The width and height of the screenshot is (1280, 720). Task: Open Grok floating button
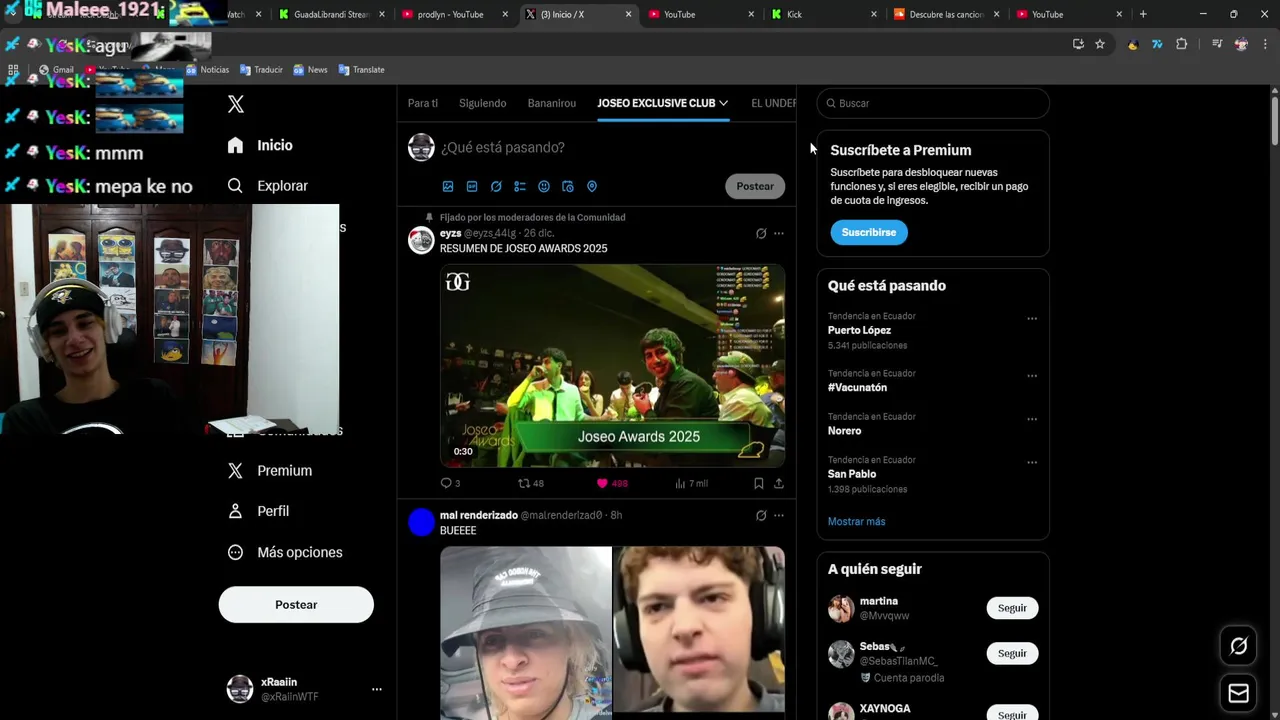[1239, 646]
